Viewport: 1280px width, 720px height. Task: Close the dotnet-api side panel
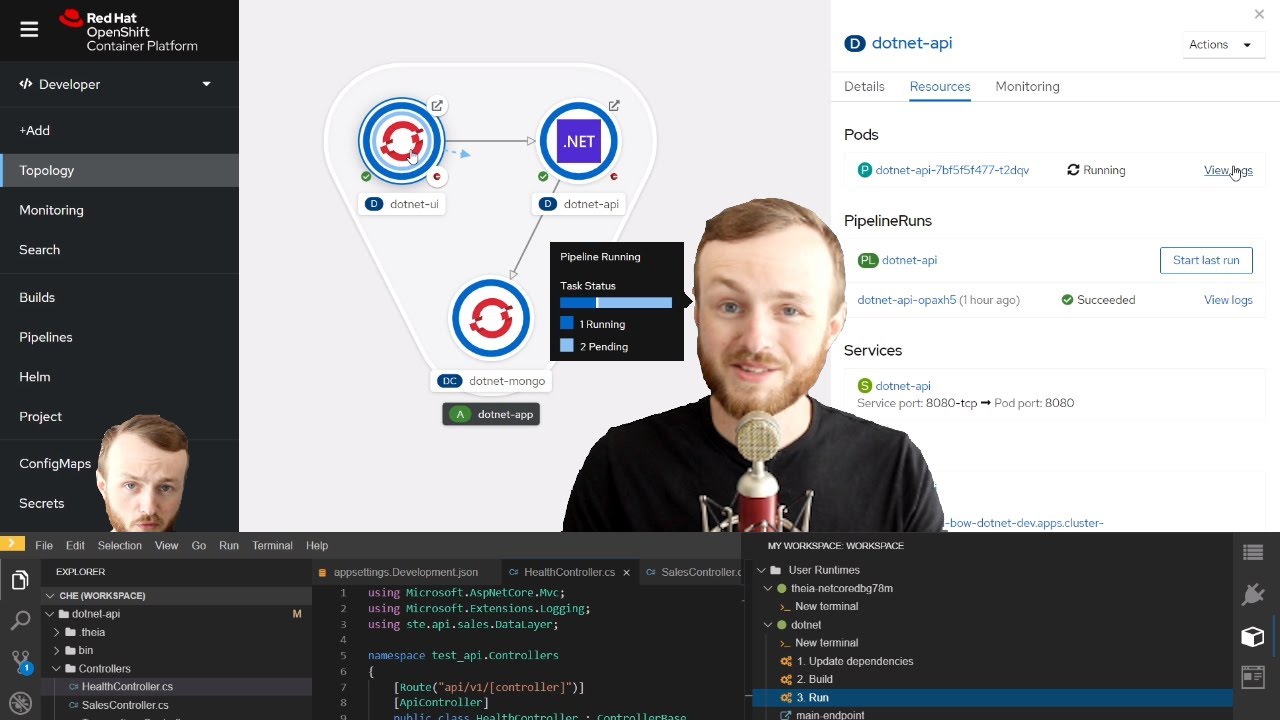(1259, 14)
